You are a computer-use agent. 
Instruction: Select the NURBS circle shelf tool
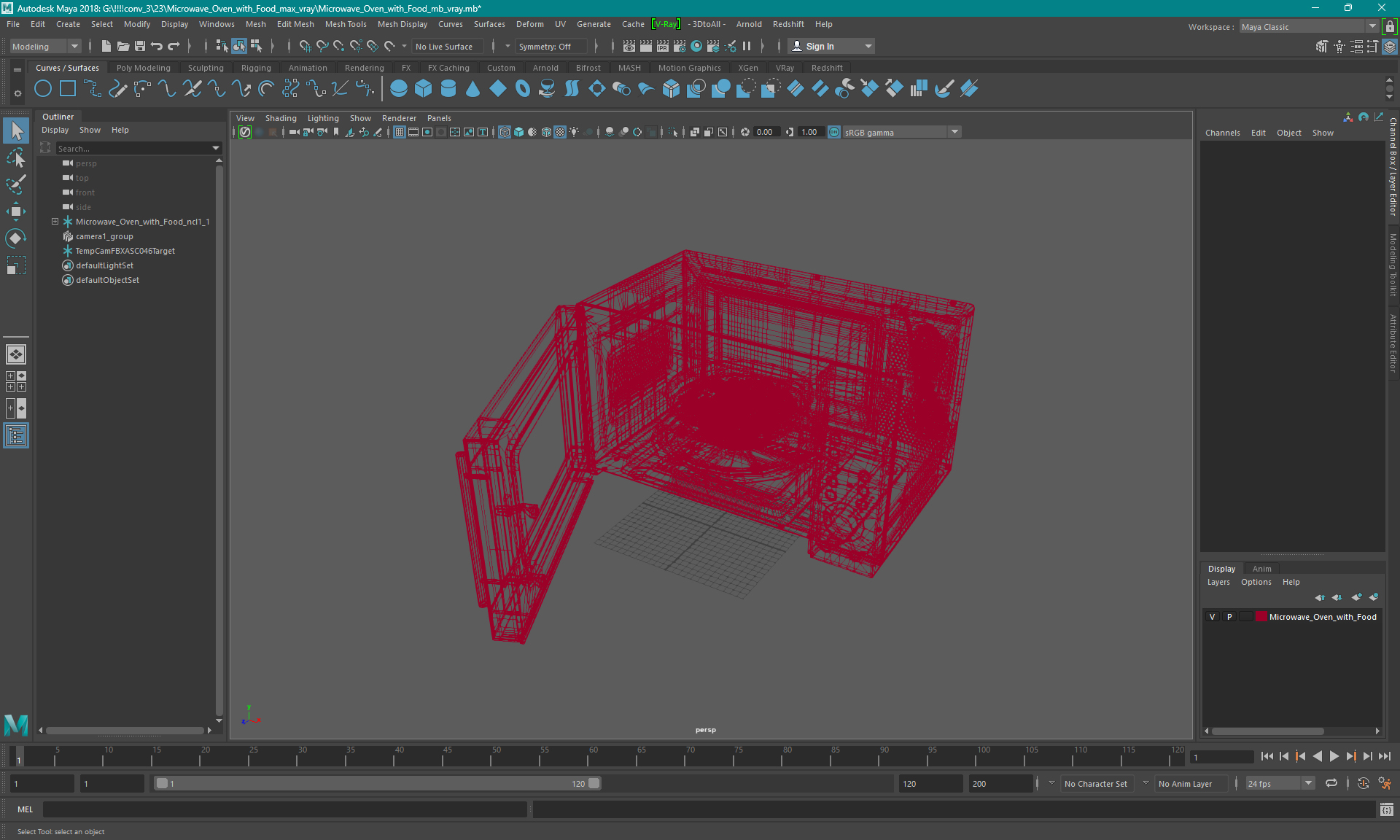[x=43, y=89]
